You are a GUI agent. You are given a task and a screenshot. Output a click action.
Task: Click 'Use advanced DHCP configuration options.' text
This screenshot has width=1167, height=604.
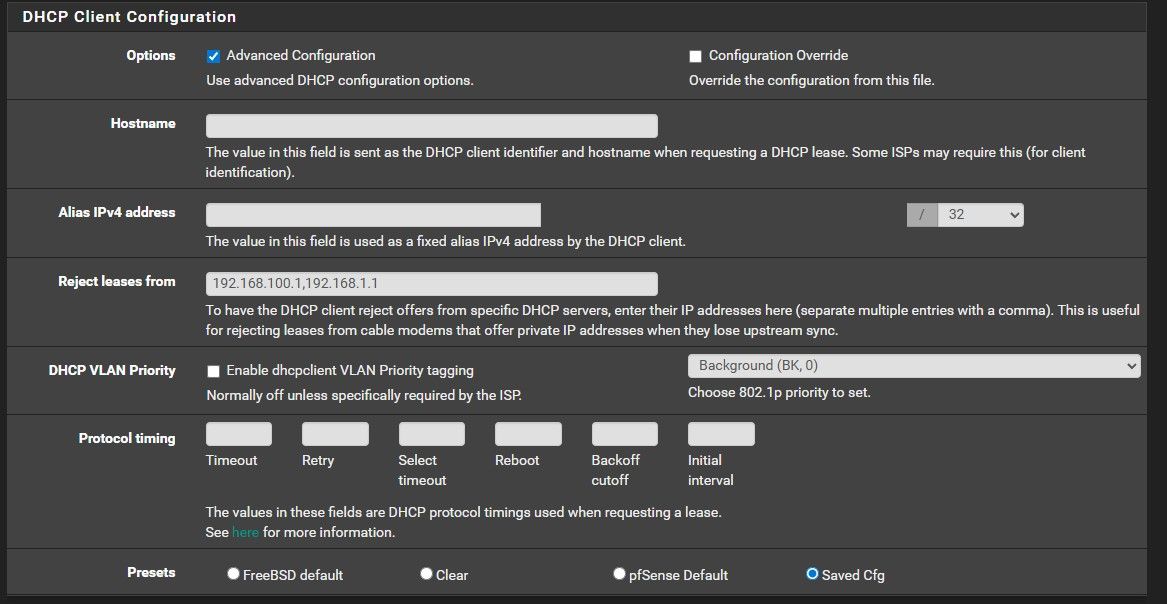click(339, 80)
